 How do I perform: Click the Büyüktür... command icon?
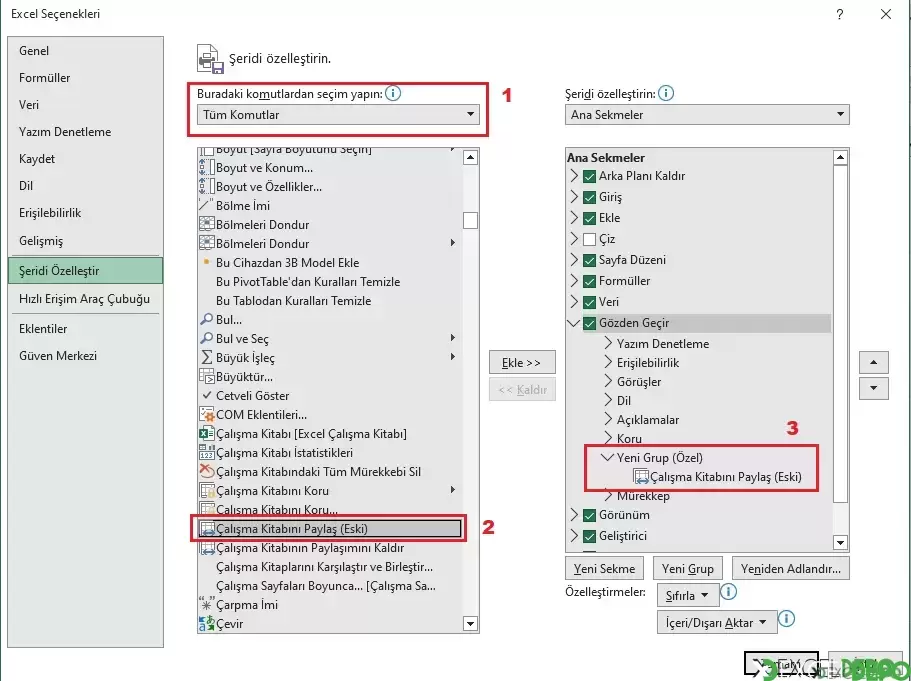pyautogui.click(x=207, y=377)
